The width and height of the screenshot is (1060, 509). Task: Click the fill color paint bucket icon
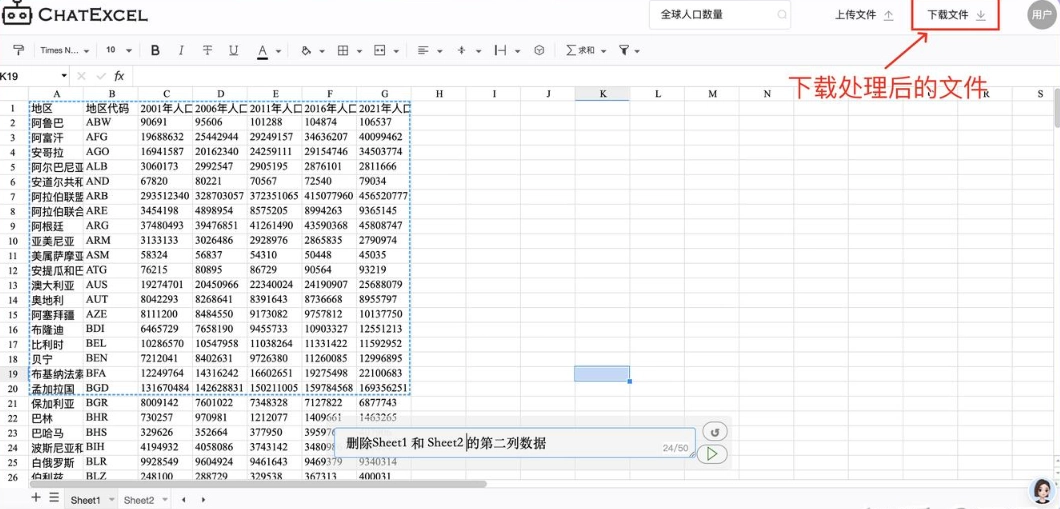[306, 50]
